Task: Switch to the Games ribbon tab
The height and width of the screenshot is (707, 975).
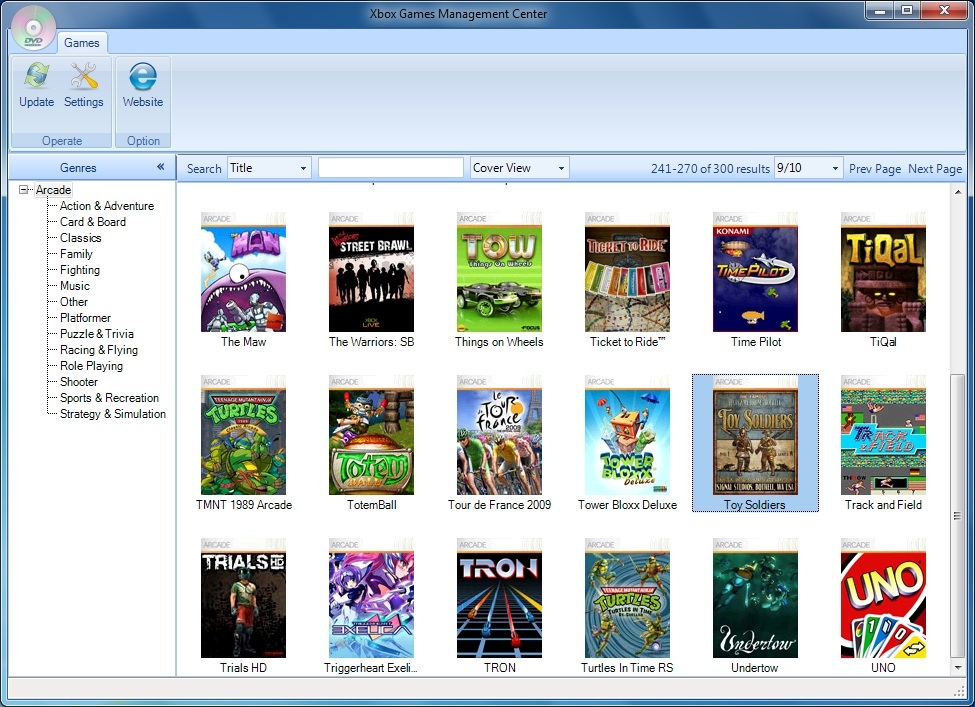Action: 81,43
